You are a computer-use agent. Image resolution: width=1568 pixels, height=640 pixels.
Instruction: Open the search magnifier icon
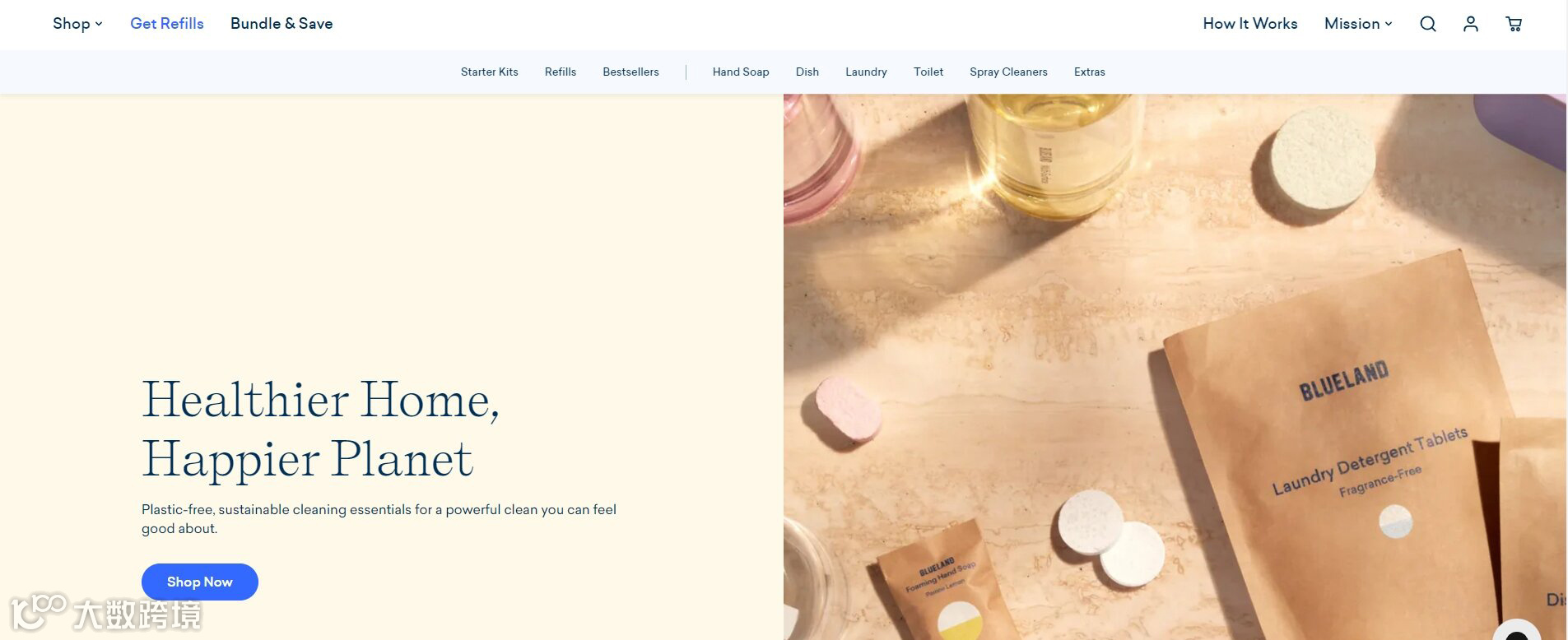click(1428, 24)
